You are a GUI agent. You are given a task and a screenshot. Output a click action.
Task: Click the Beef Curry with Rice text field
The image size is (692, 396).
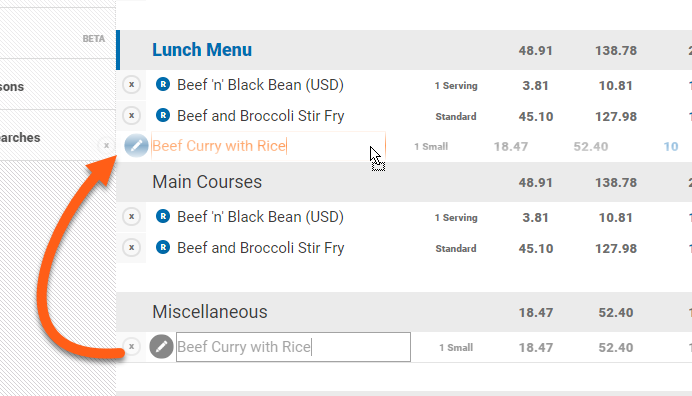point(293,347)
